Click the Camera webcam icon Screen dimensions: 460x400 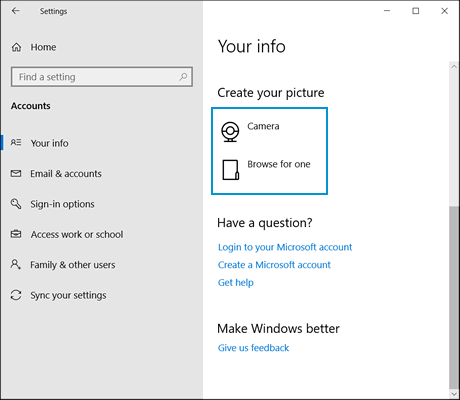coord(230,132)
